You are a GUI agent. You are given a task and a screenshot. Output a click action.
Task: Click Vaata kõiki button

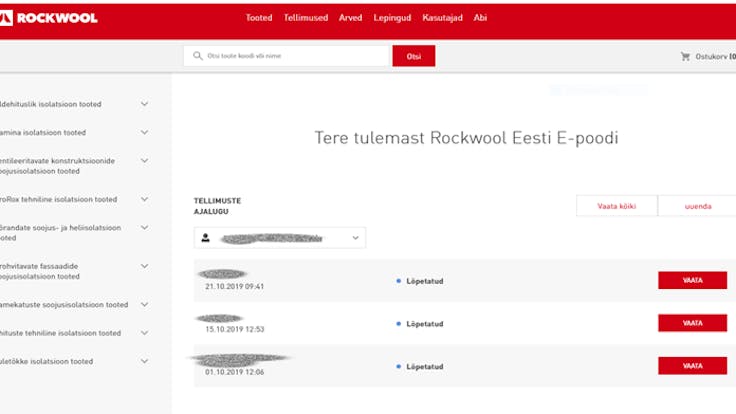617,206
